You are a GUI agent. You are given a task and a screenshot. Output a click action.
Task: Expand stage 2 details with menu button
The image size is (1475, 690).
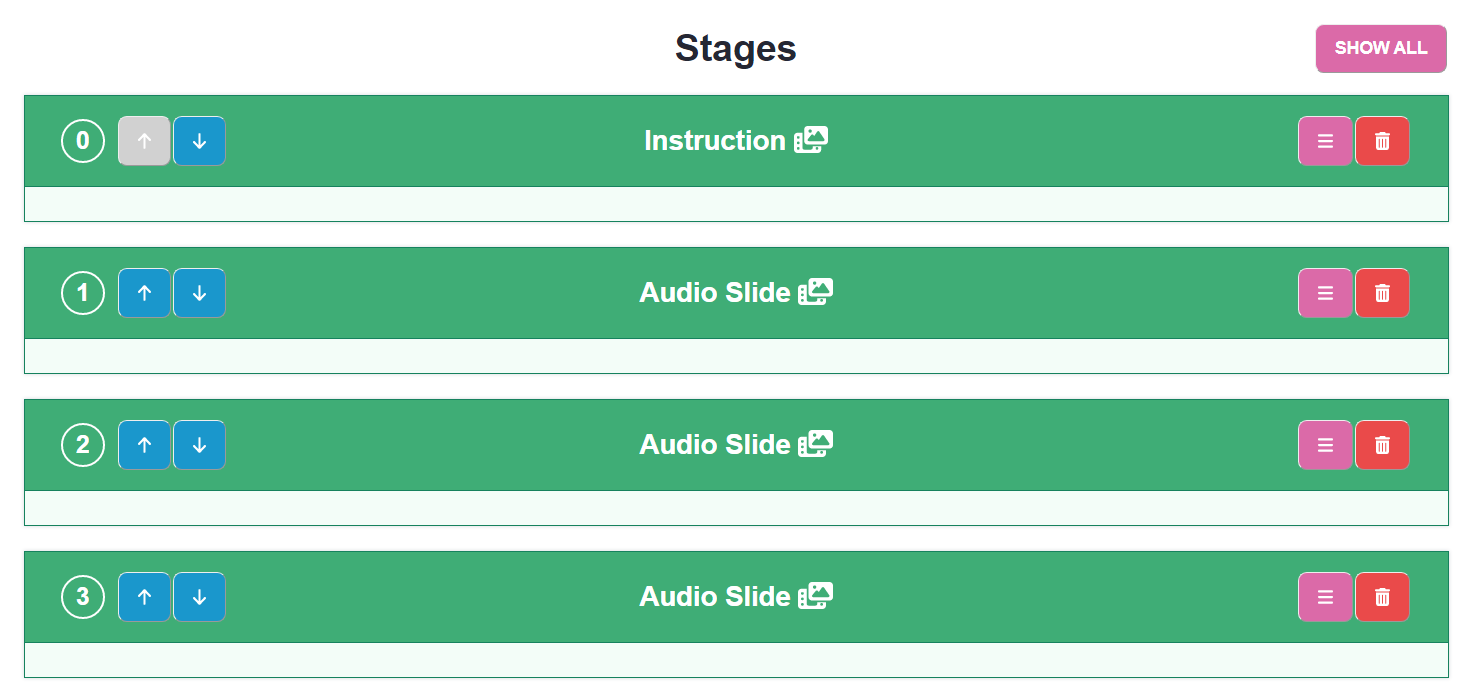tap(1325, 445)
